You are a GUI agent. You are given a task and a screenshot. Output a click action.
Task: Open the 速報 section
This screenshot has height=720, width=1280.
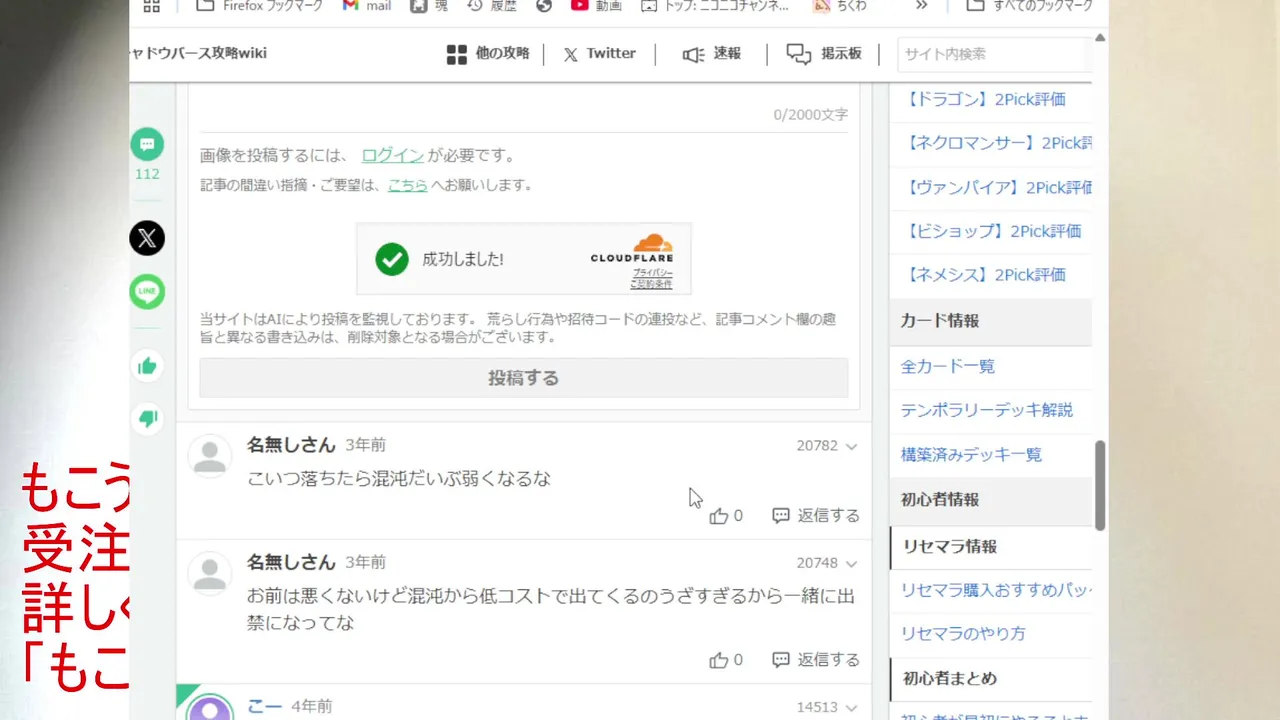(712, 54)
